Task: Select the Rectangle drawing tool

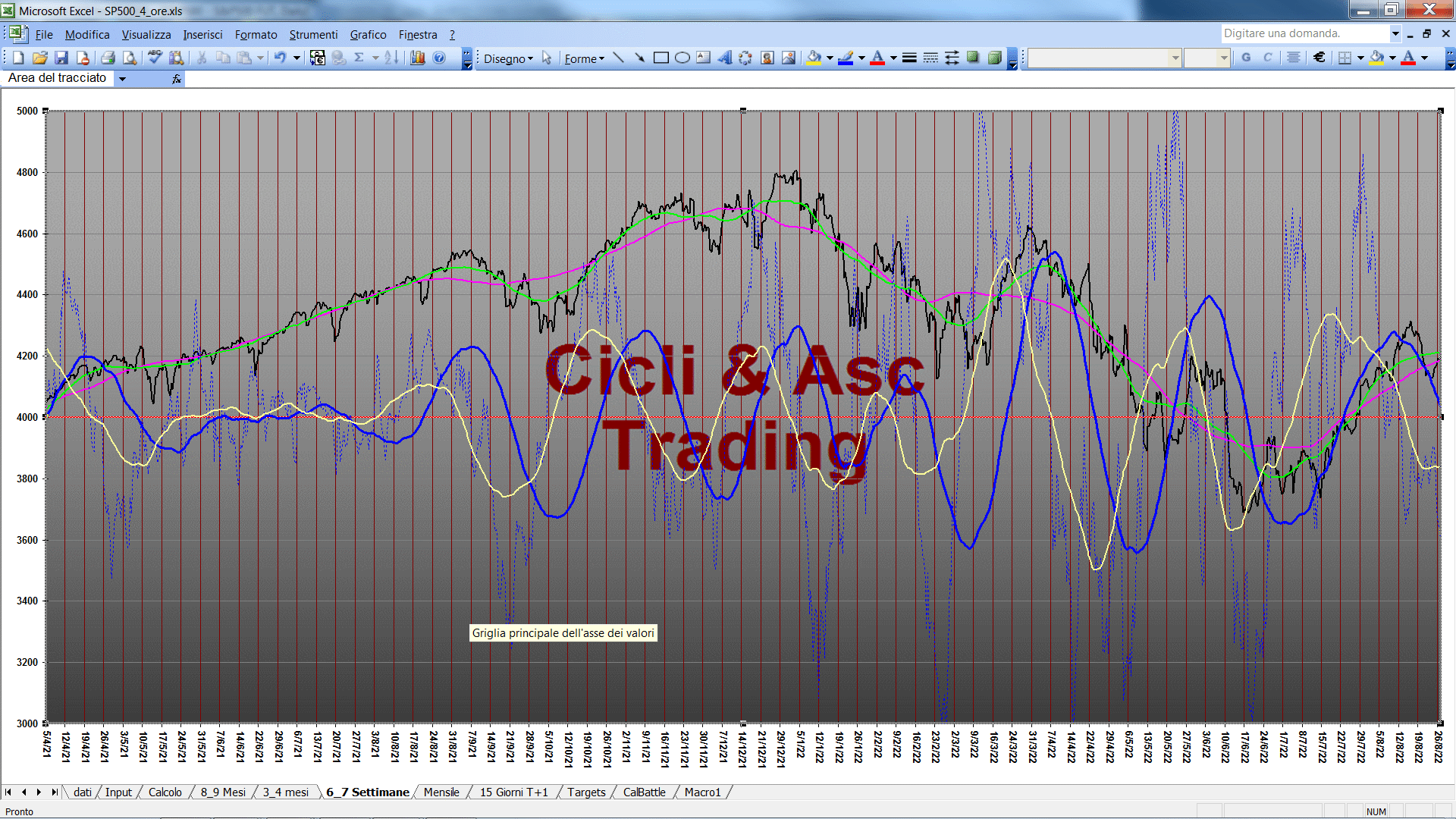Action: (661, 58)
